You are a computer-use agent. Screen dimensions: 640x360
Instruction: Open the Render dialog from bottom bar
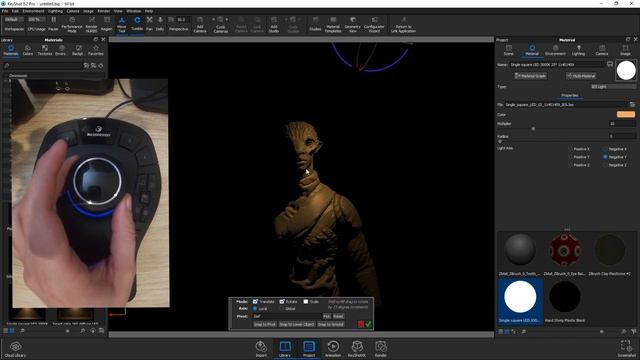coord(380,349)
